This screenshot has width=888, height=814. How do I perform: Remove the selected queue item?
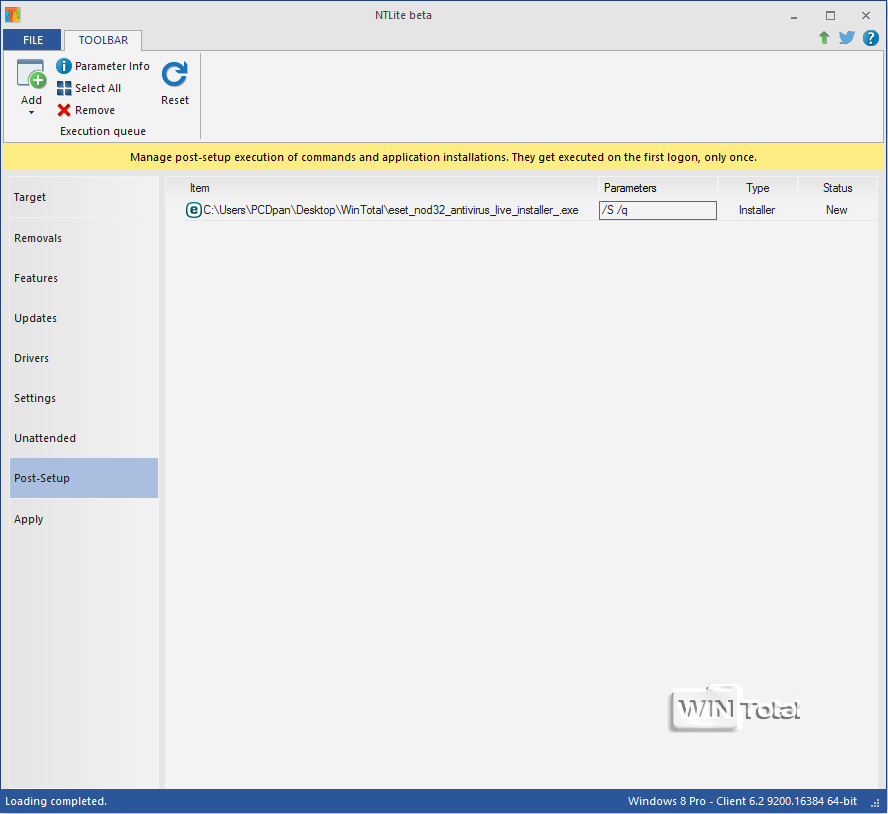click(86, 110)
